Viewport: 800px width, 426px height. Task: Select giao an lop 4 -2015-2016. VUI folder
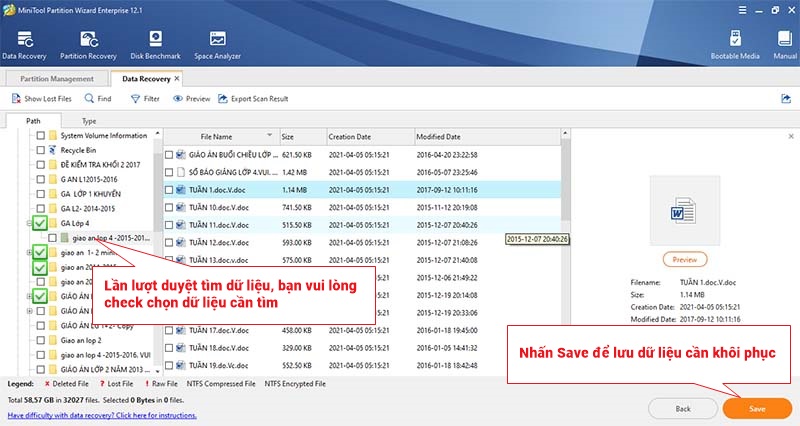pyautogui.click(x=106, y=355)
